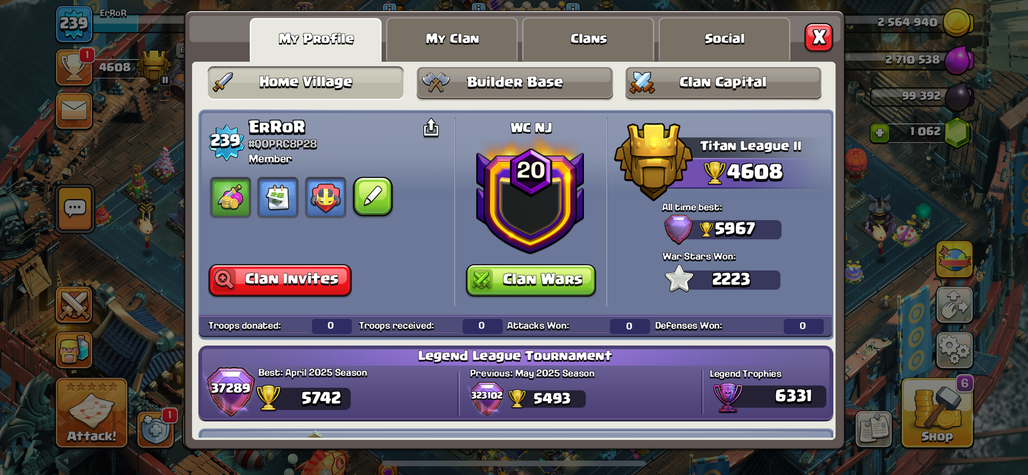This screenshot has width=1028, height=475.
Task: Select the Home Village view
Action: (x=306, y=83)
